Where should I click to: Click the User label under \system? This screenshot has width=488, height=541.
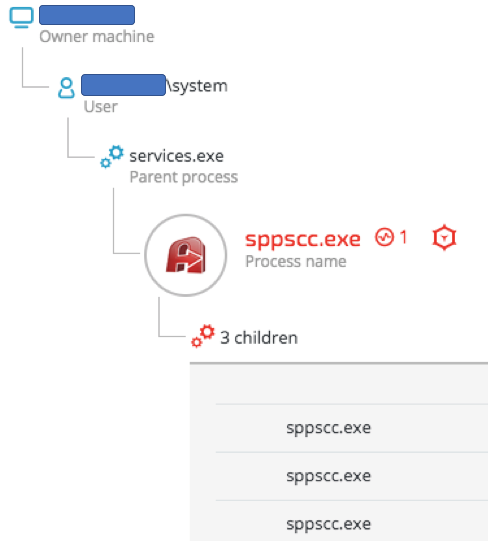coord(100,107)
